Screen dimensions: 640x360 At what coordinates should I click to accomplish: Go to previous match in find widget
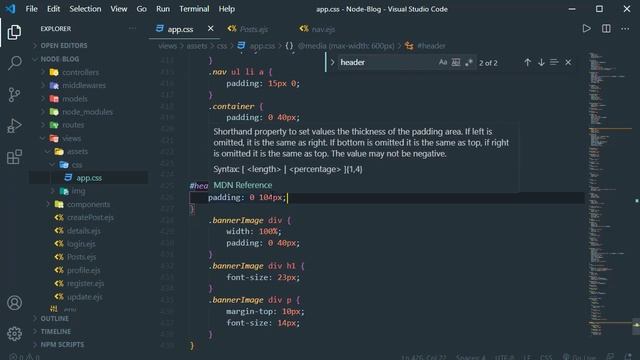[x=527, y=62]
